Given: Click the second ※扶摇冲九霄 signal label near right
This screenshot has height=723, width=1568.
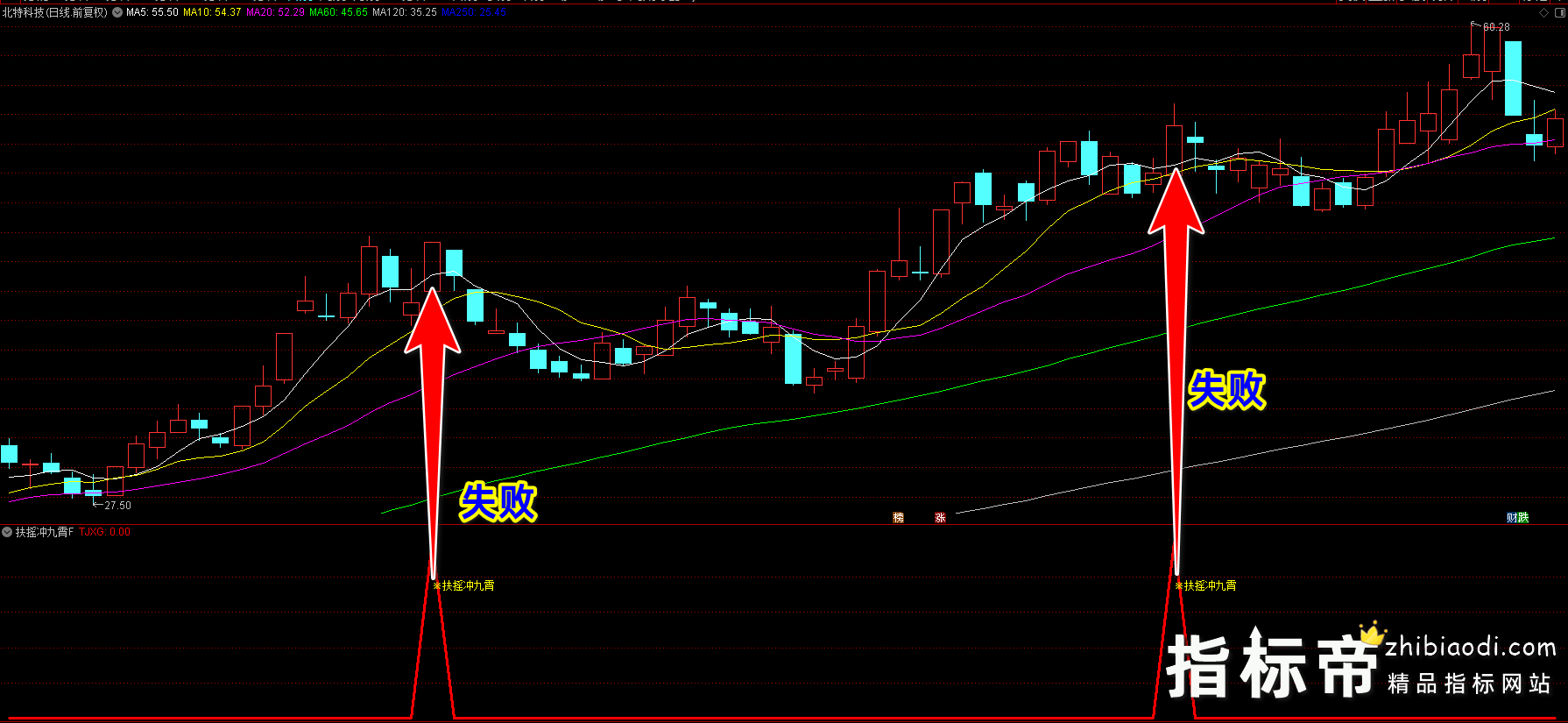Looking at the screenshot, I should pyautogui.click(x=1206, y=585).
